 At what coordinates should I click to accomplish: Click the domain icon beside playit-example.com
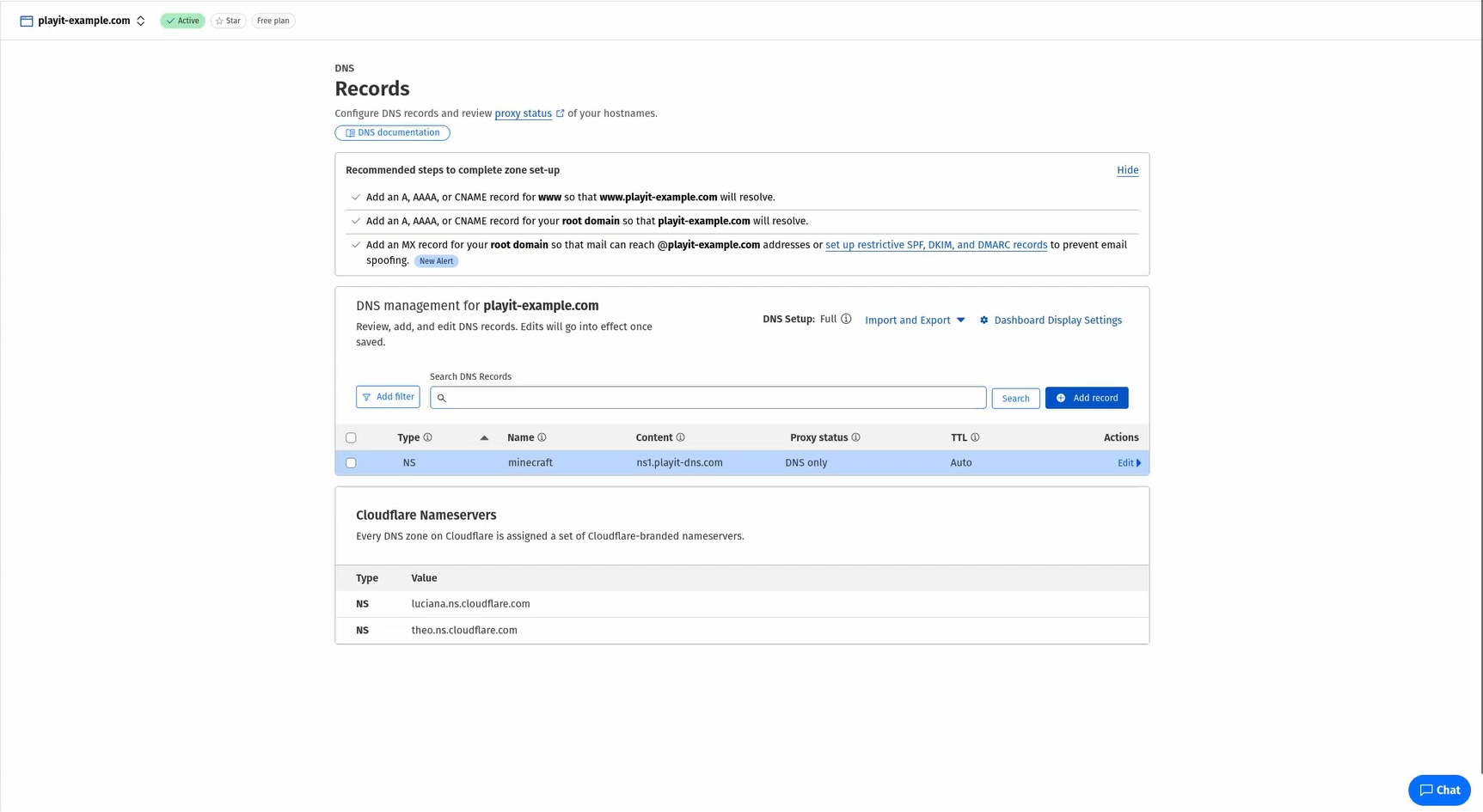point(25,20)
